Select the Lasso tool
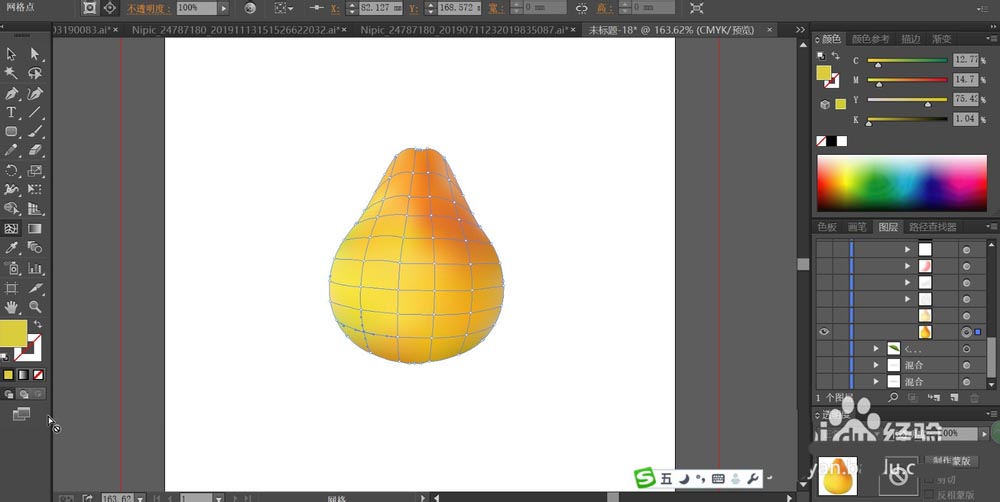 [35, 73]
